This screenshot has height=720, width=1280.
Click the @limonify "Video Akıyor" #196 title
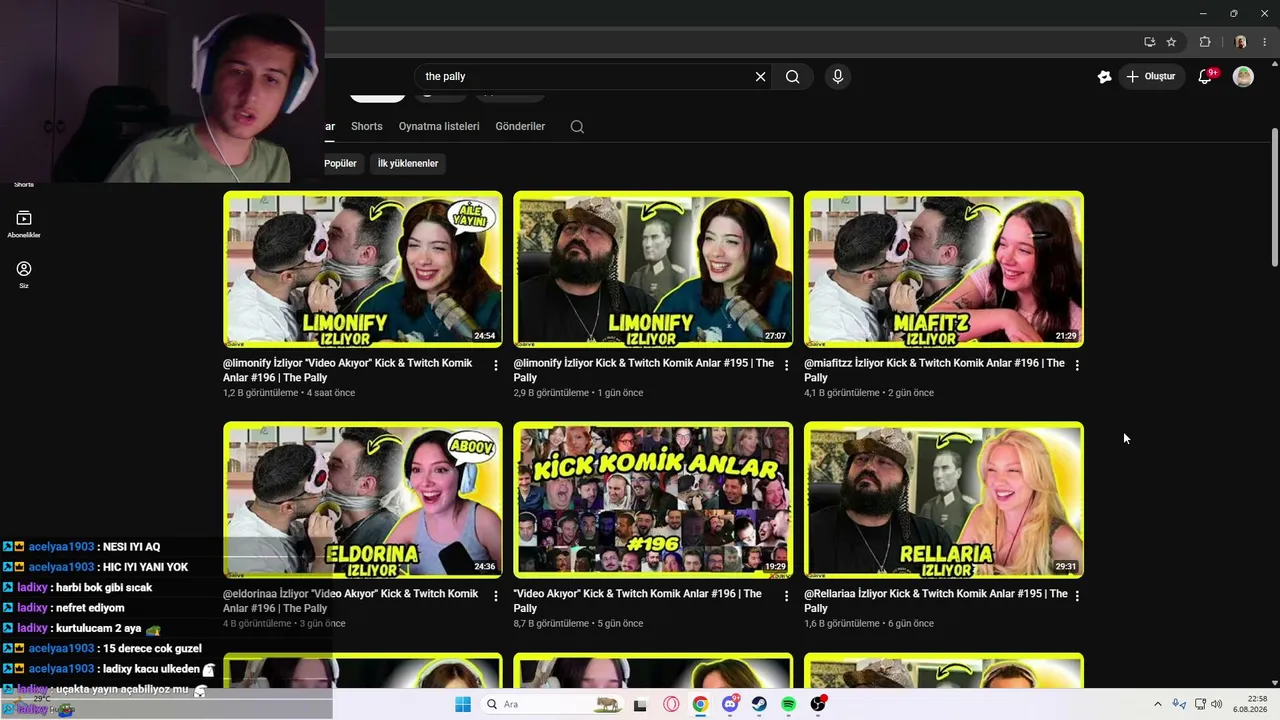pyautogui.click(x=348, y=370)
